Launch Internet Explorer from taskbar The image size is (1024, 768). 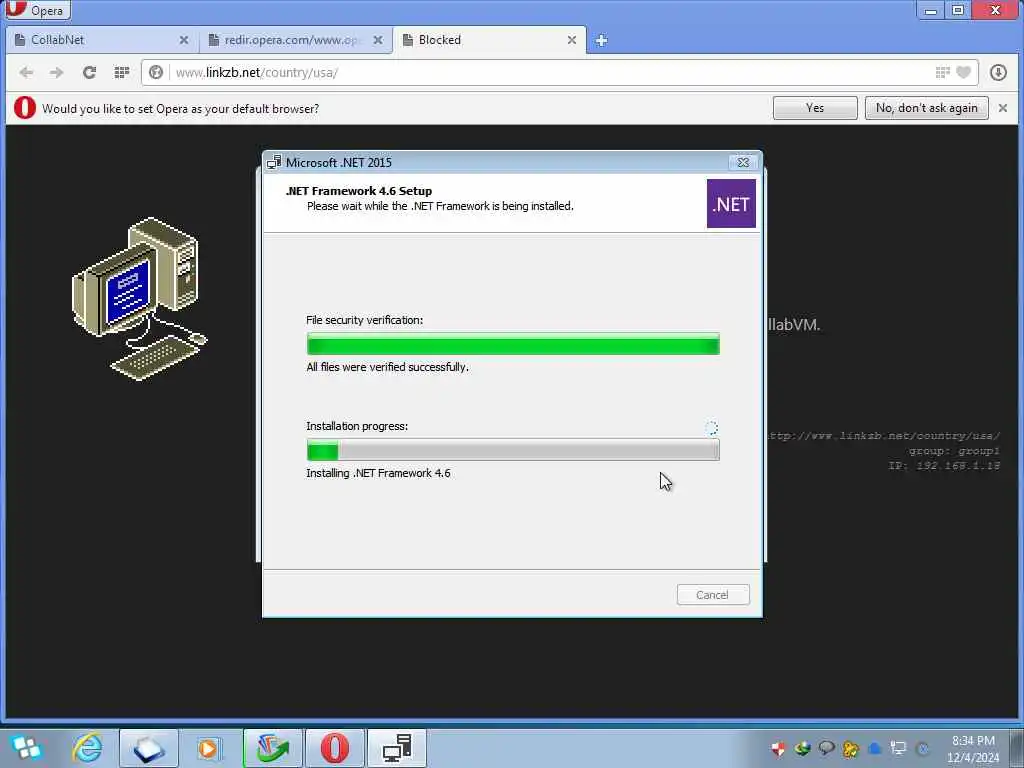(x=88, y=748)
